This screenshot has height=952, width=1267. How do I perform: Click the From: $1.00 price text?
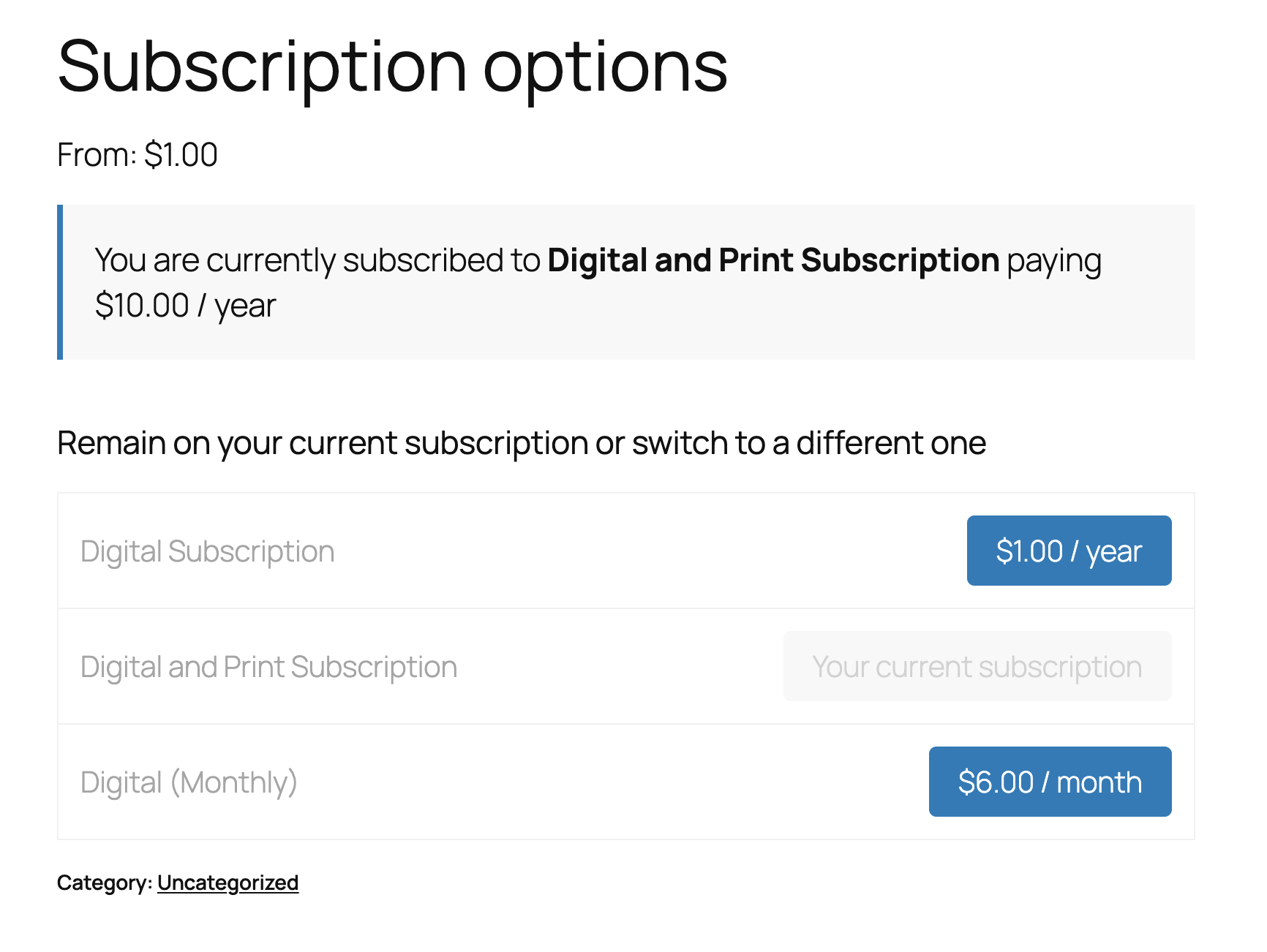[x=138, y=154]
